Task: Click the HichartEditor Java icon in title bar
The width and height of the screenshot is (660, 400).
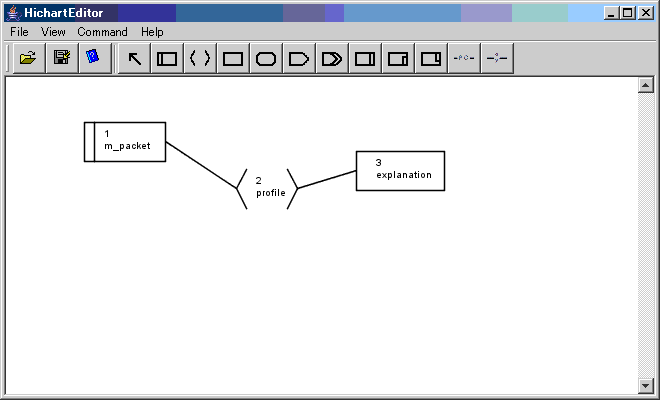Action: (13, 13)
